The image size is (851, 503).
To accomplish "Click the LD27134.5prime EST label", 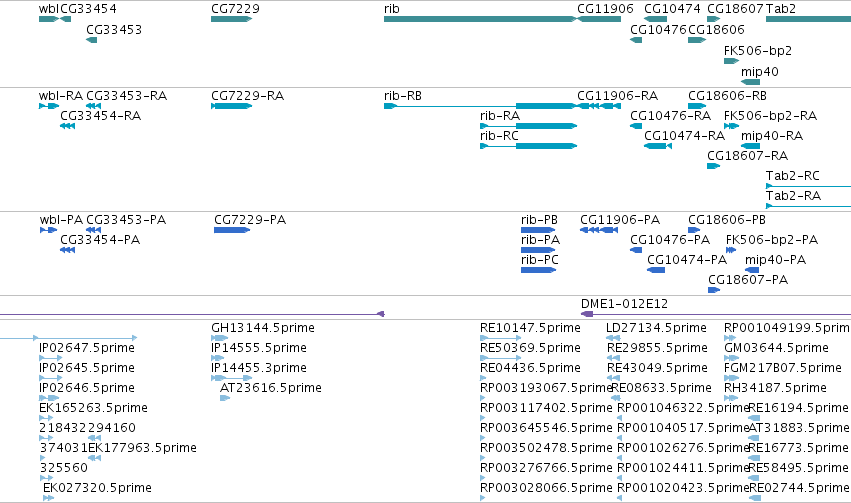I will point(656,328).
